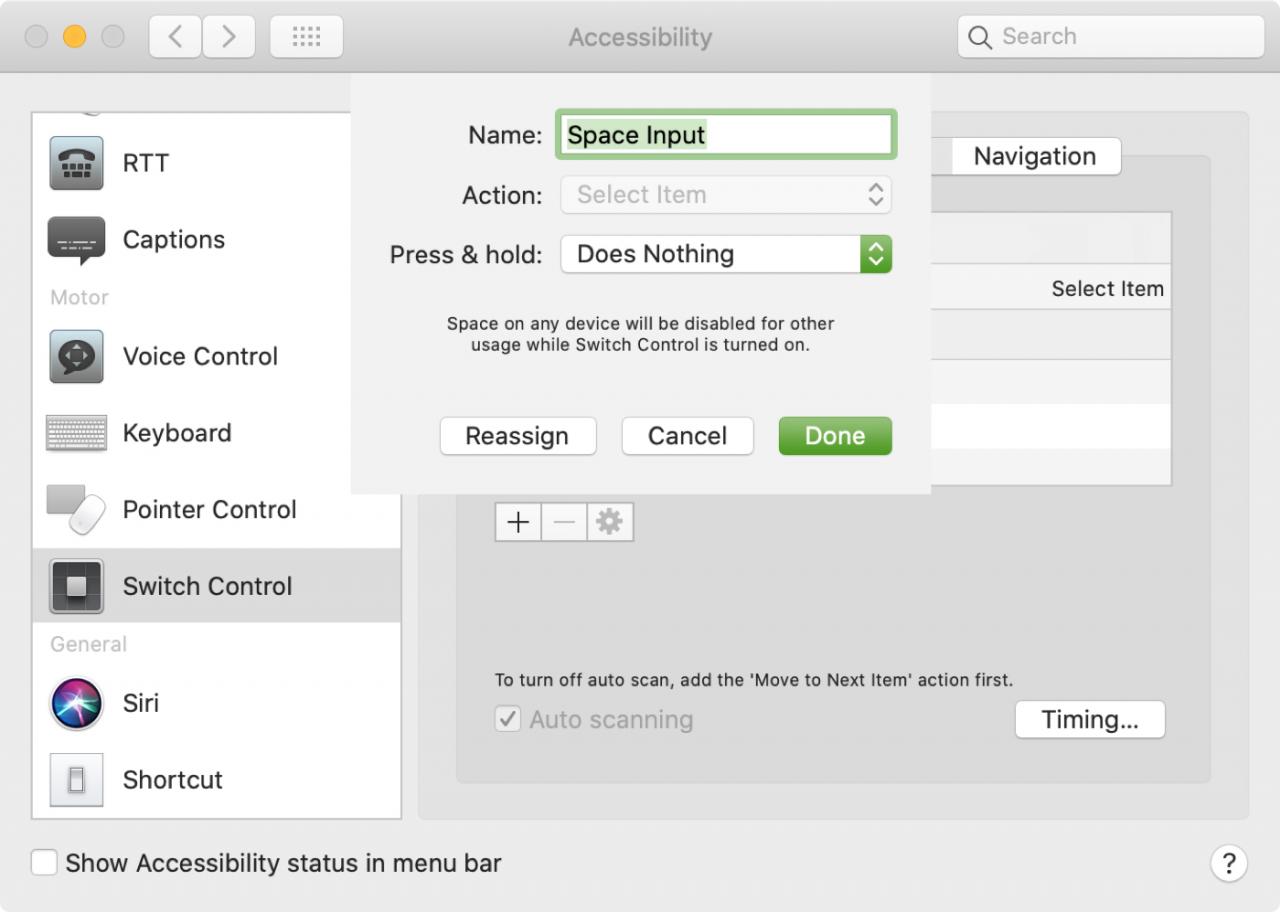Open Pointer Control mouse icon
1280x912 pixels.
76,509
